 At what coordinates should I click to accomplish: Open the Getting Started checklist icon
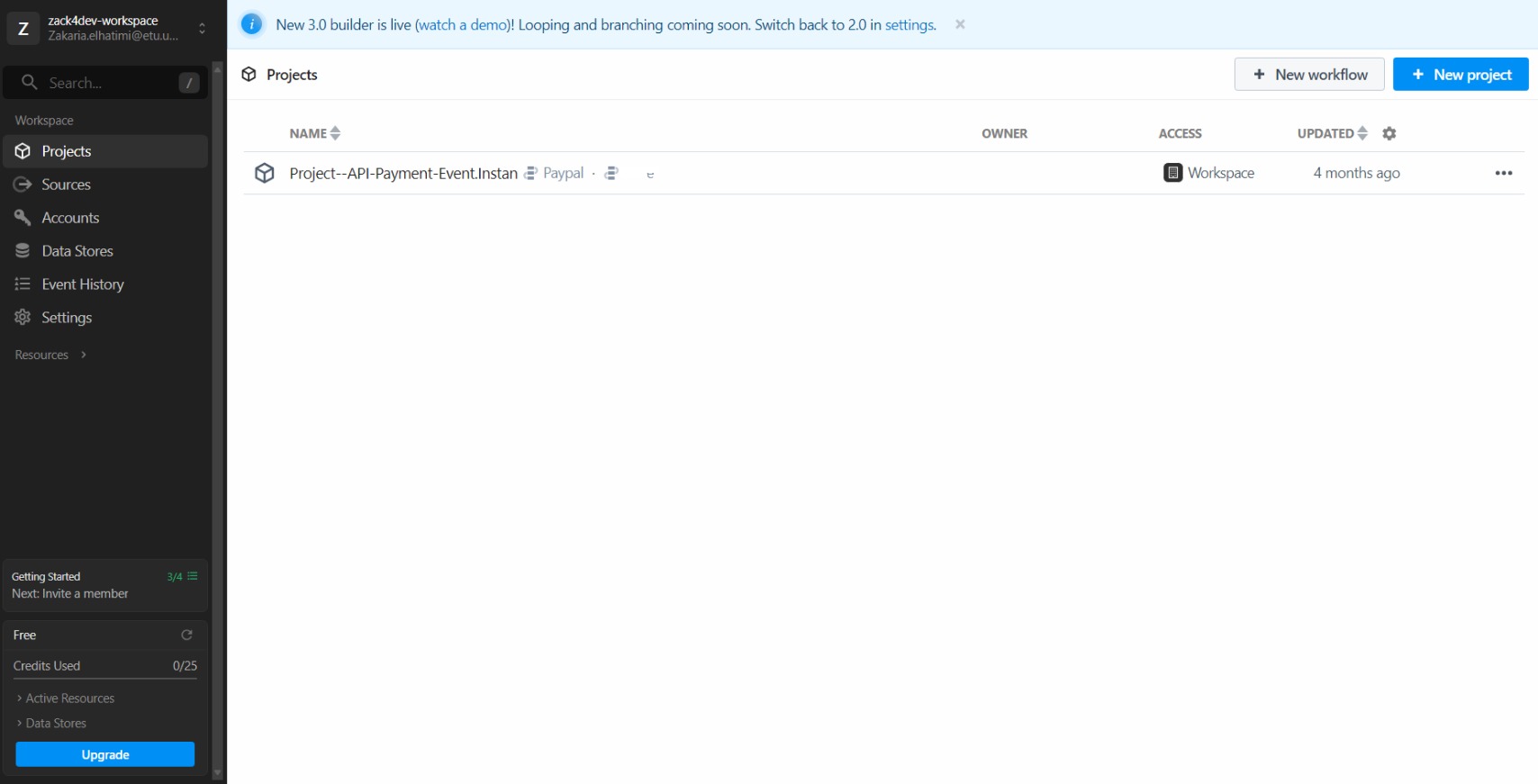point(193,576)
